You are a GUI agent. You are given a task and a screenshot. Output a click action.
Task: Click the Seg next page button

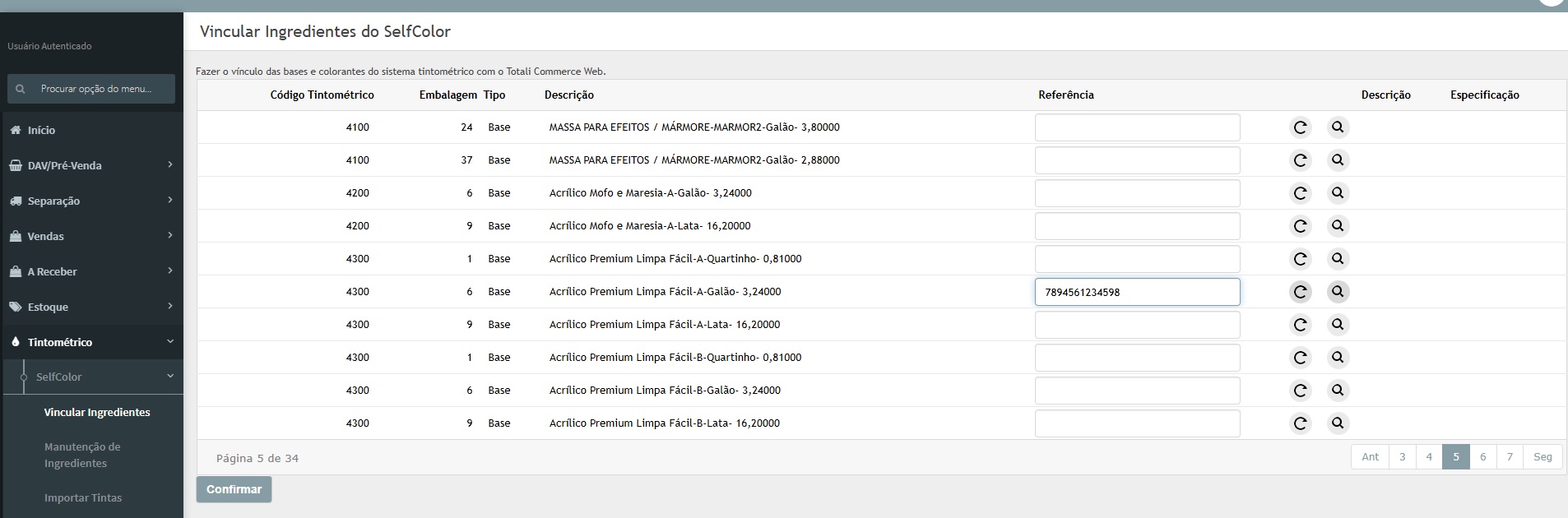click(1542, 457)
